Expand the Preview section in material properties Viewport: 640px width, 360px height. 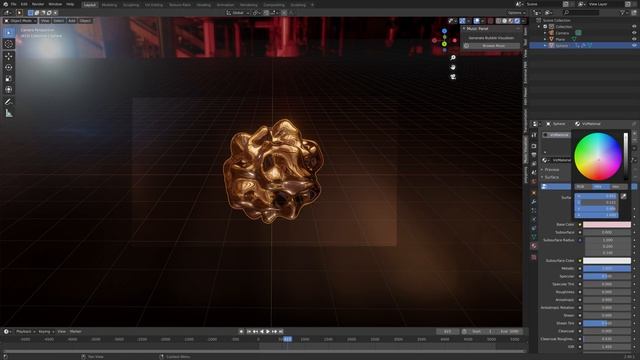551,169
